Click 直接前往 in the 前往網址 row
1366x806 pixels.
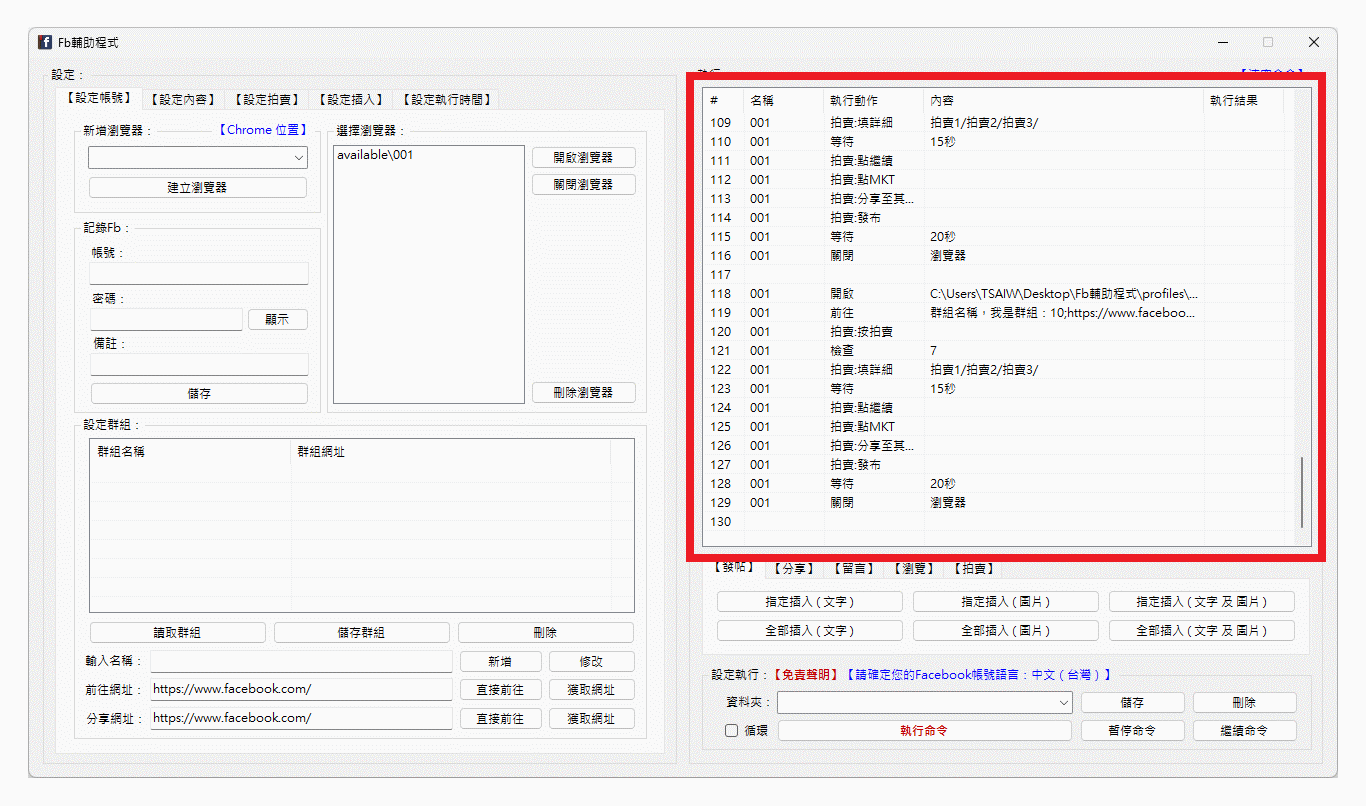501,690
